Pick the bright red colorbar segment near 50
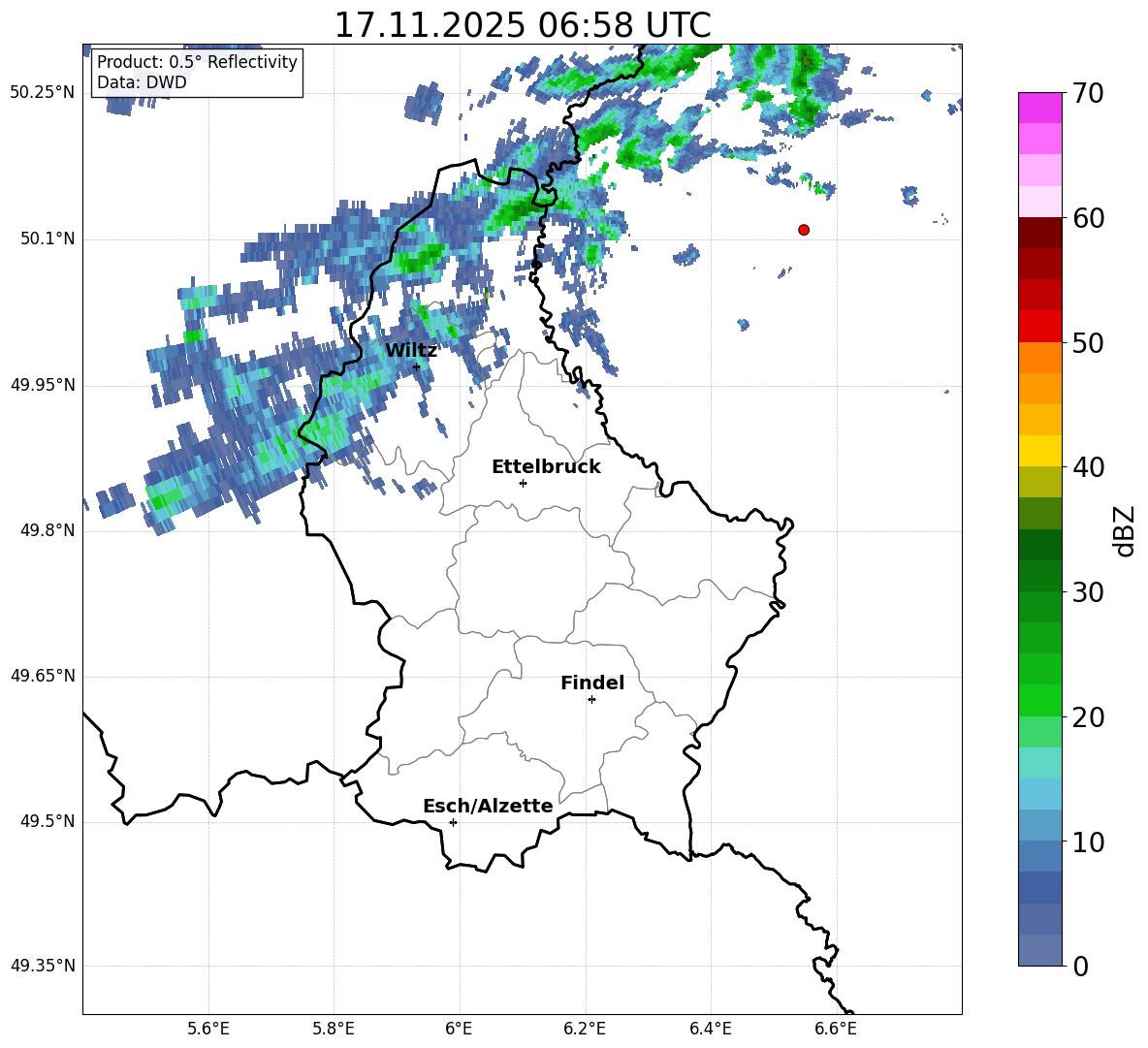 click(1040, 327)
